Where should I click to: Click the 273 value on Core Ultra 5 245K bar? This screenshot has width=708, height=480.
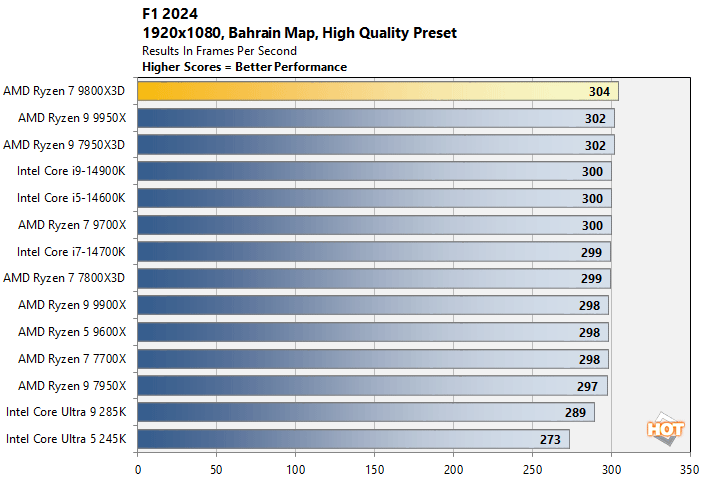550,440
